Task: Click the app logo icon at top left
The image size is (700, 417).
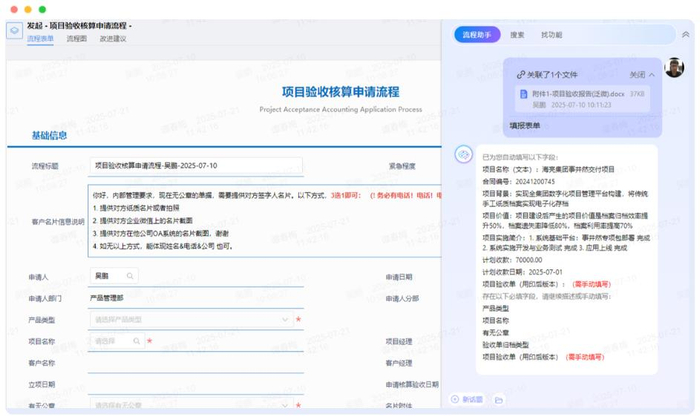Action: 14,31
